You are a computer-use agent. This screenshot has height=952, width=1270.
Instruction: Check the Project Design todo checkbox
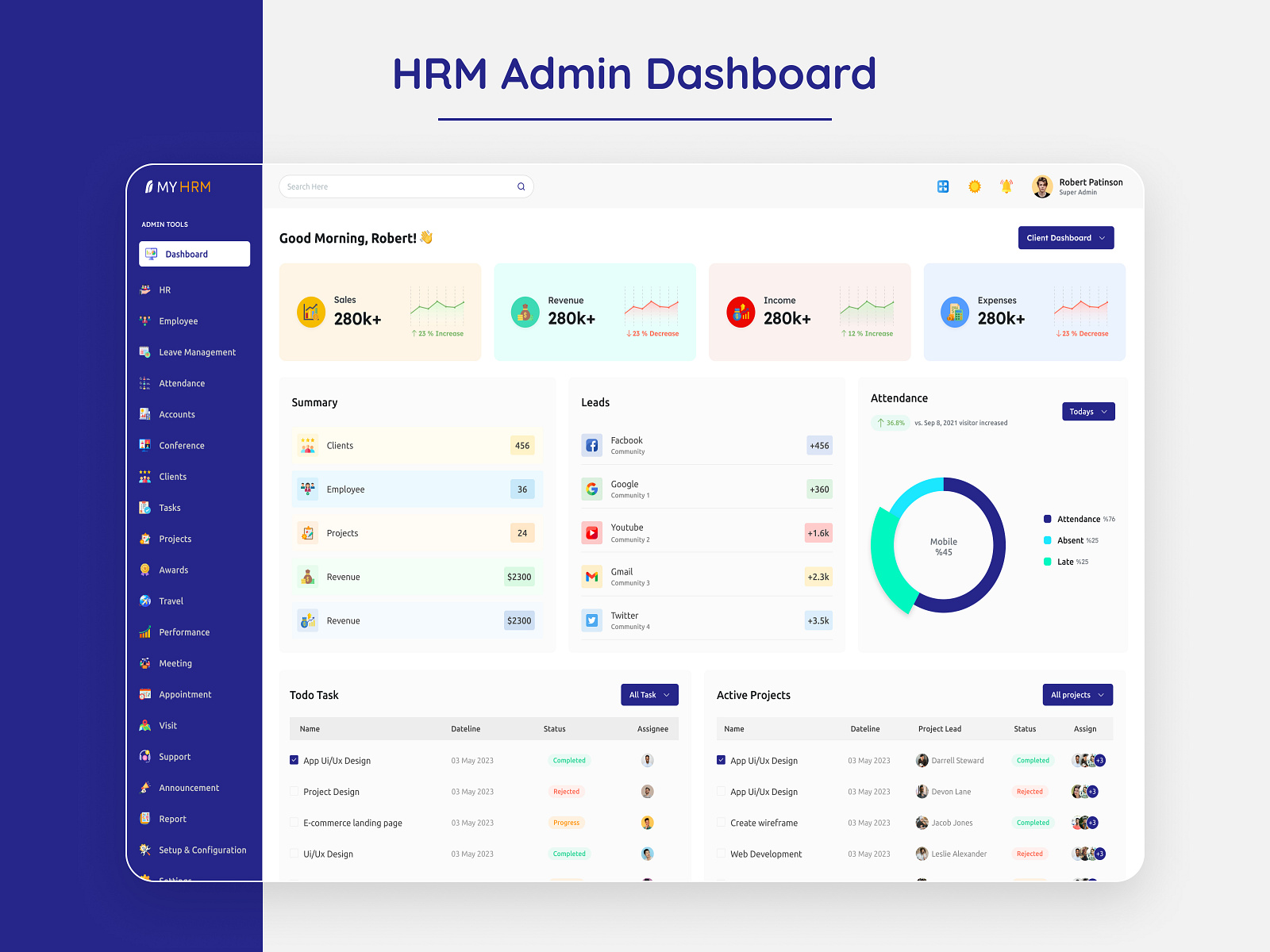click(x=294, y=791)
